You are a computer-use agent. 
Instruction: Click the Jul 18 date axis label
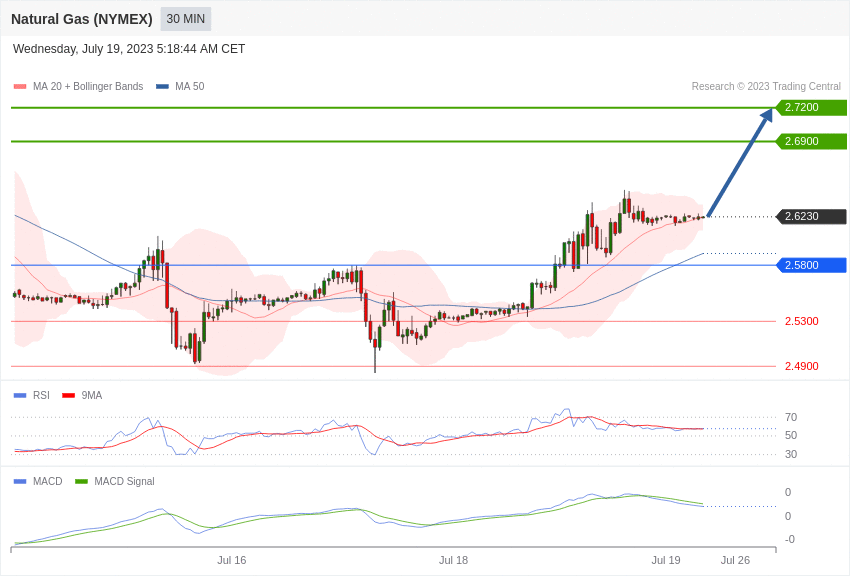click(453, 560)
